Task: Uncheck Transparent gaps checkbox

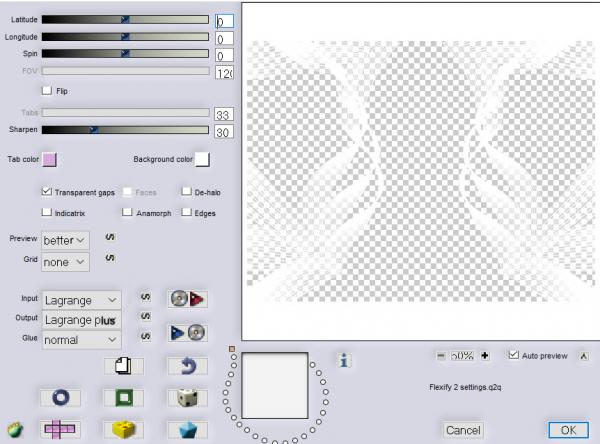Action: coord(47,190)
